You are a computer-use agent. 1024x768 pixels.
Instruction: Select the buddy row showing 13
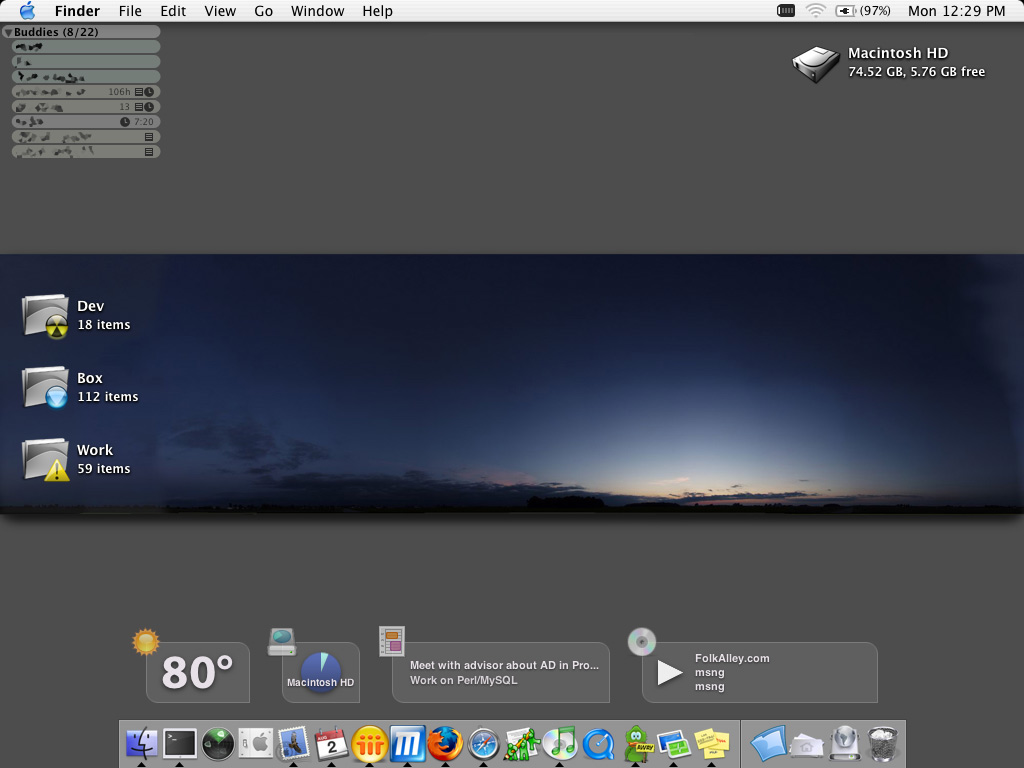coord(86,107)
